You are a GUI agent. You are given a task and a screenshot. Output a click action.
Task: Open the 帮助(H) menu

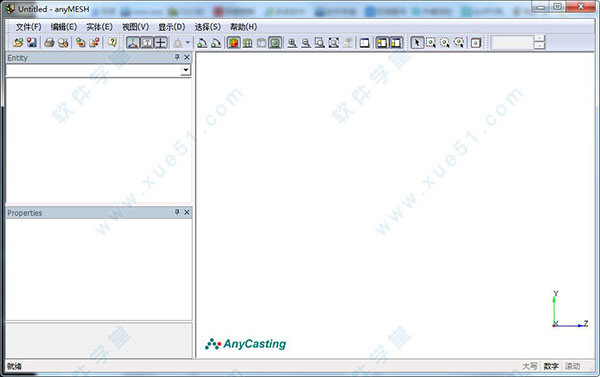(243, 27)
